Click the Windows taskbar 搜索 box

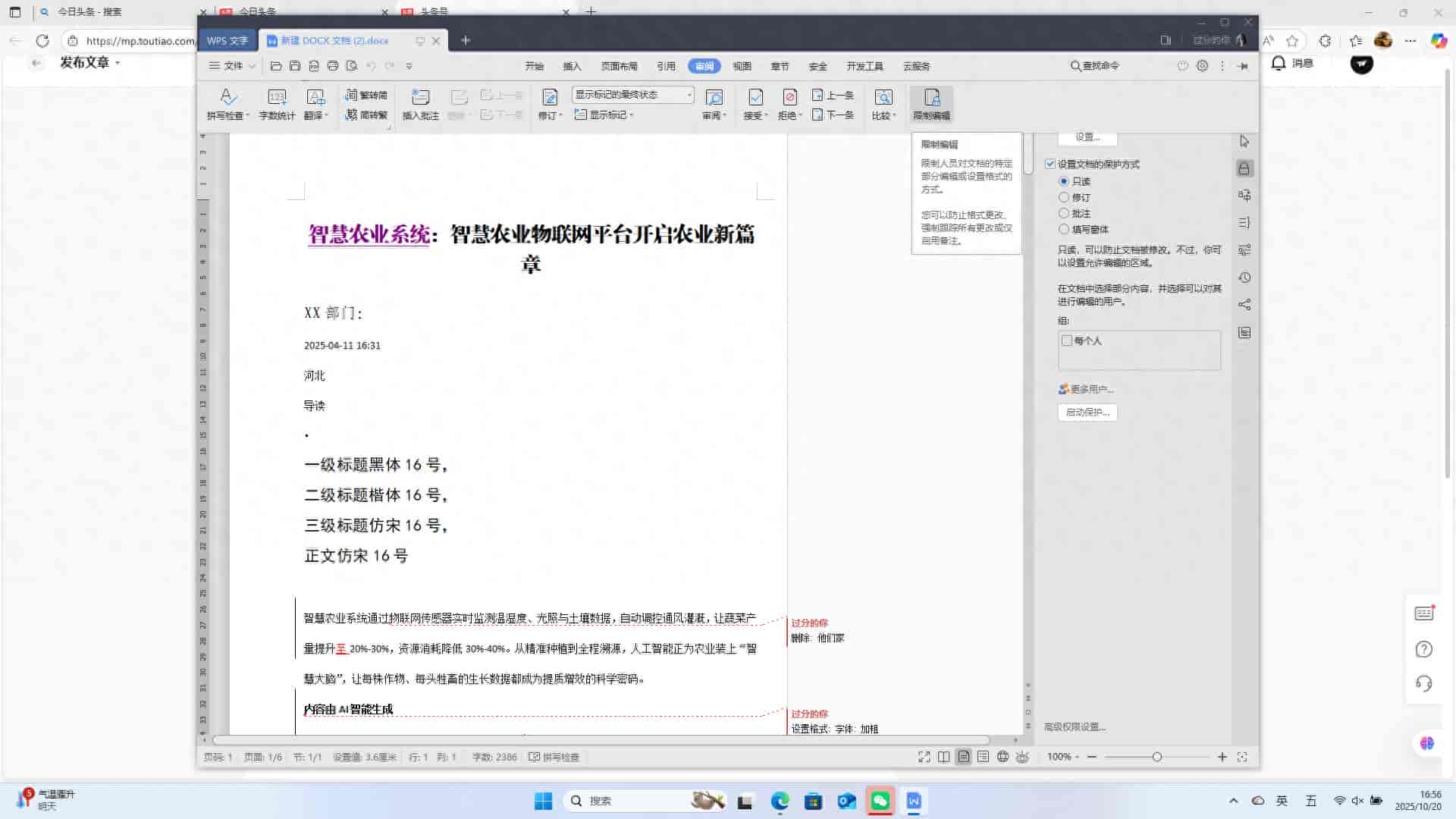[644, 801]
